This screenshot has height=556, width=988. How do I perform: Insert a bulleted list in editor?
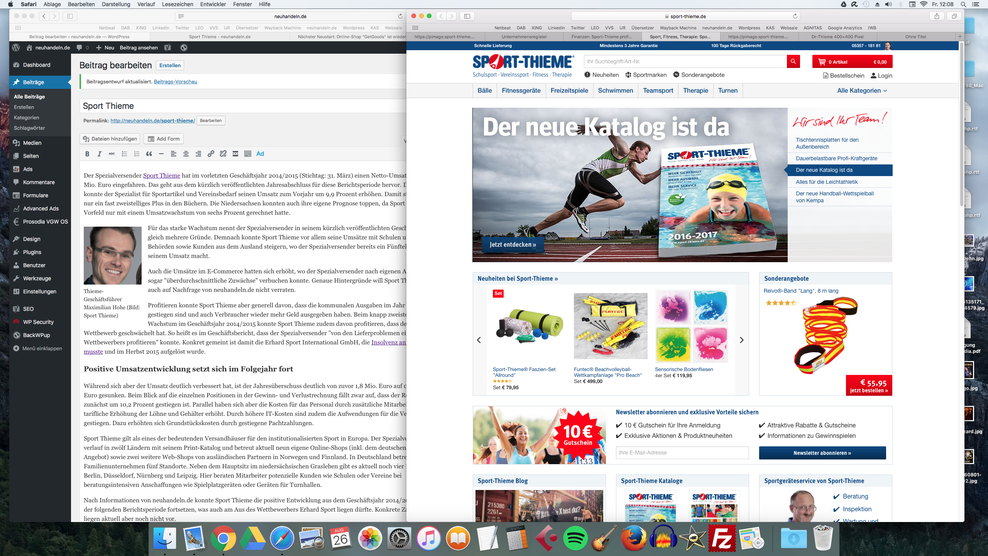pos(124,154)
